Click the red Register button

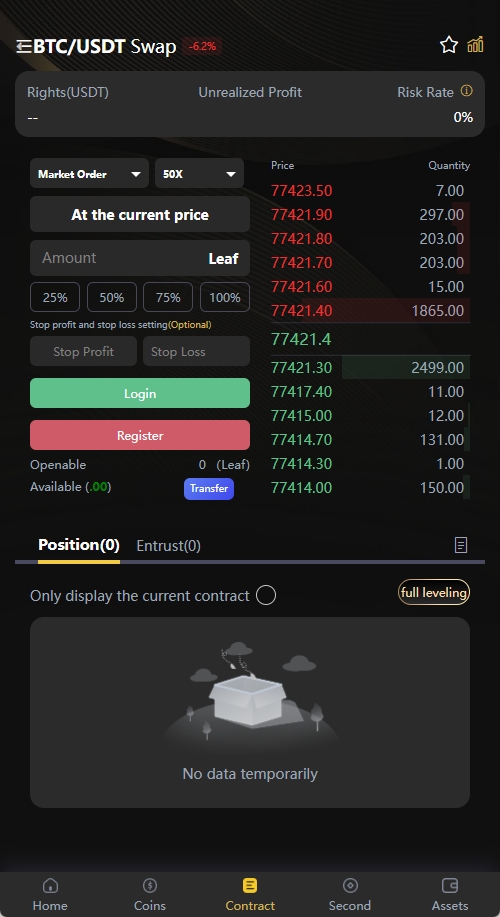click(x=140, y=435)
